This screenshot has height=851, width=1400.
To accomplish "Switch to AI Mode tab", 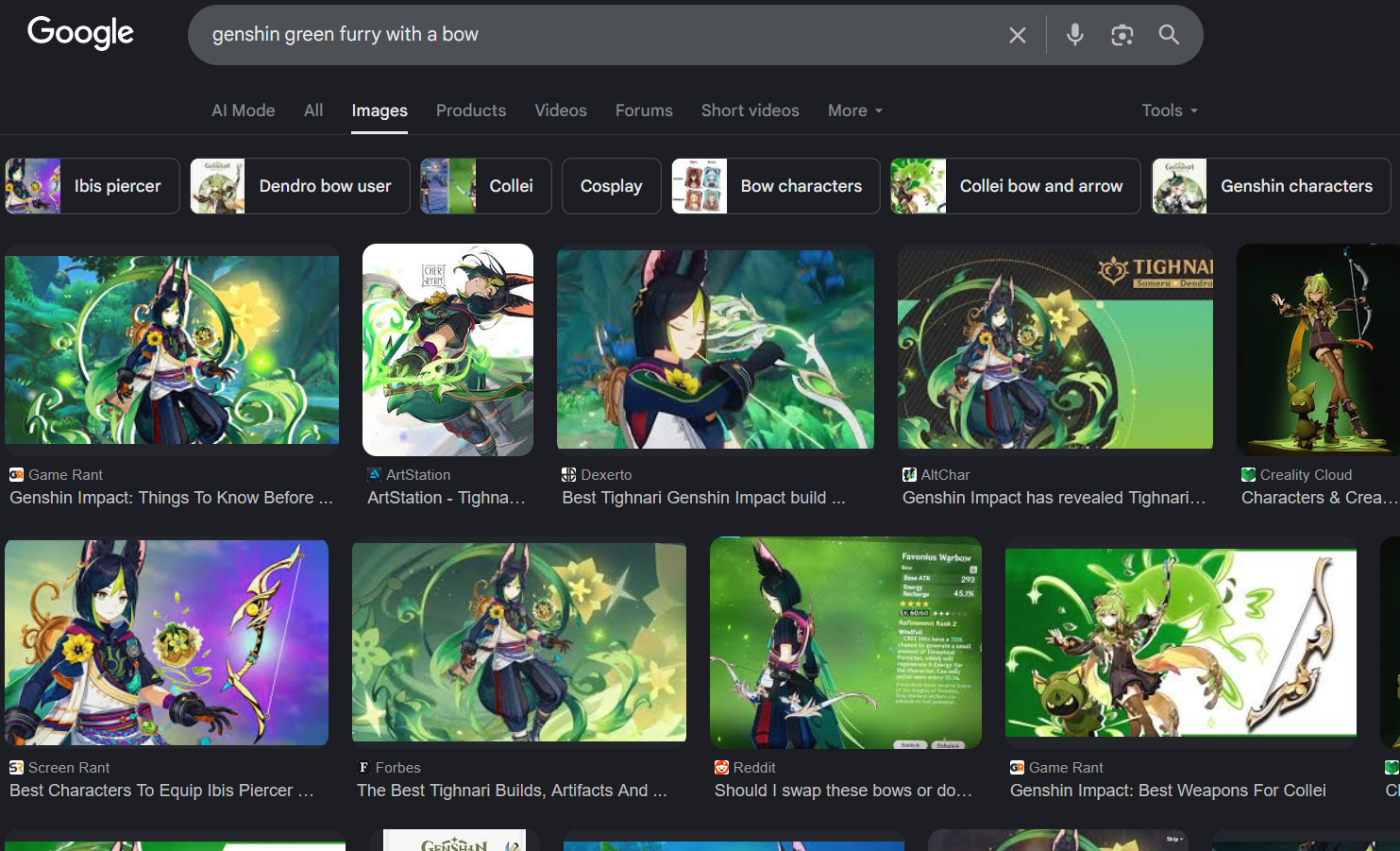I will (x=244, y=111).
